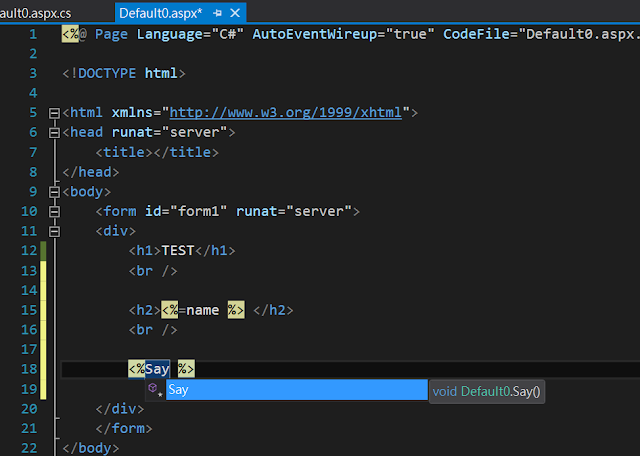Image resolution: width=640 pixels, height=456 pixels.
Task: Click the DOCTYPE declaration on line 3
Action: pos(124,73)
